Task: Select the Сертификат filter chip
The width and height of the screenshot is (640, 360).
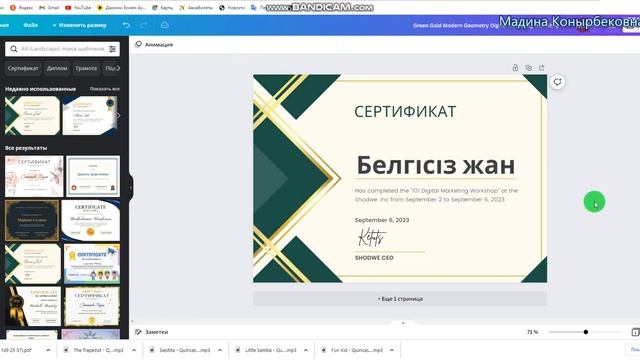Action: (x=23, y=68)
